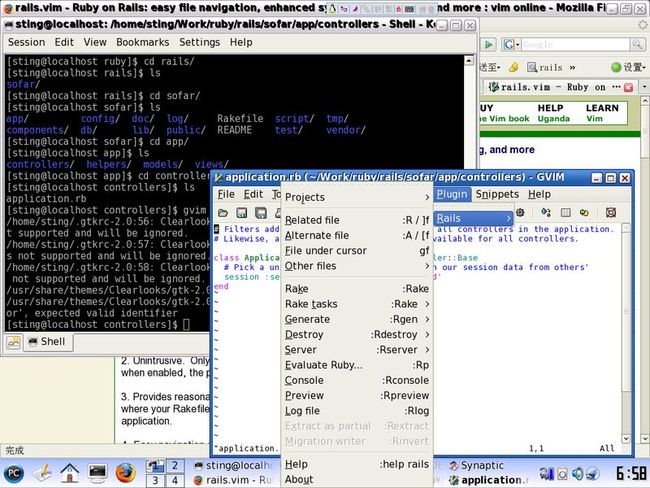Screen dimensions: 650x488
Task: Switch to sting@localhost taskbar entry
Action: pyautogui.click(x=233, y=466)
